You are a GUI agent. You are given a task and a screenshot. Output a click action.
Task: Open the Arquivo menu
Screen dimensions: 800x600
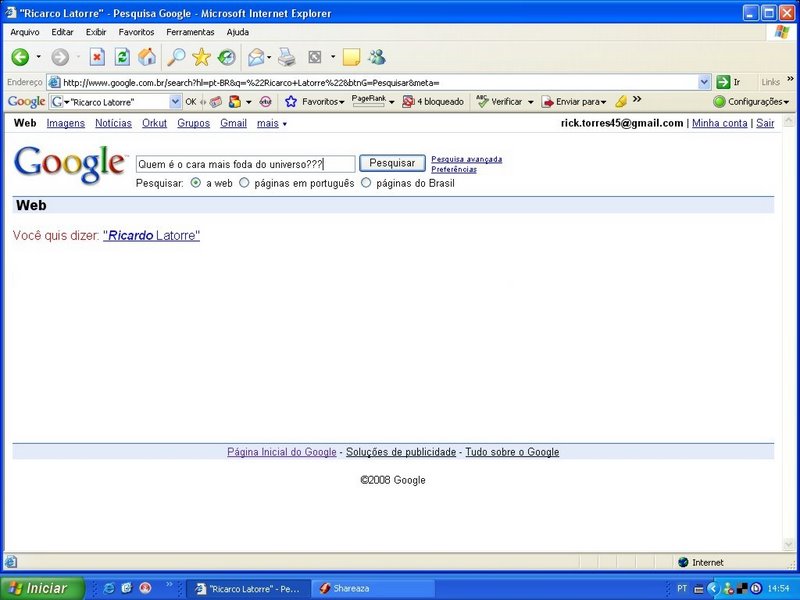coord(24,32)
